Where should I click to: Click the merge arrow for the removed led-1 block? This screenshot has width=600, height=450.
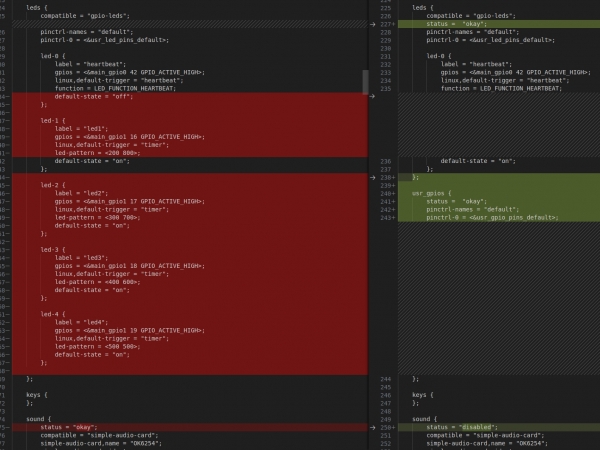(x=373, y=96)
